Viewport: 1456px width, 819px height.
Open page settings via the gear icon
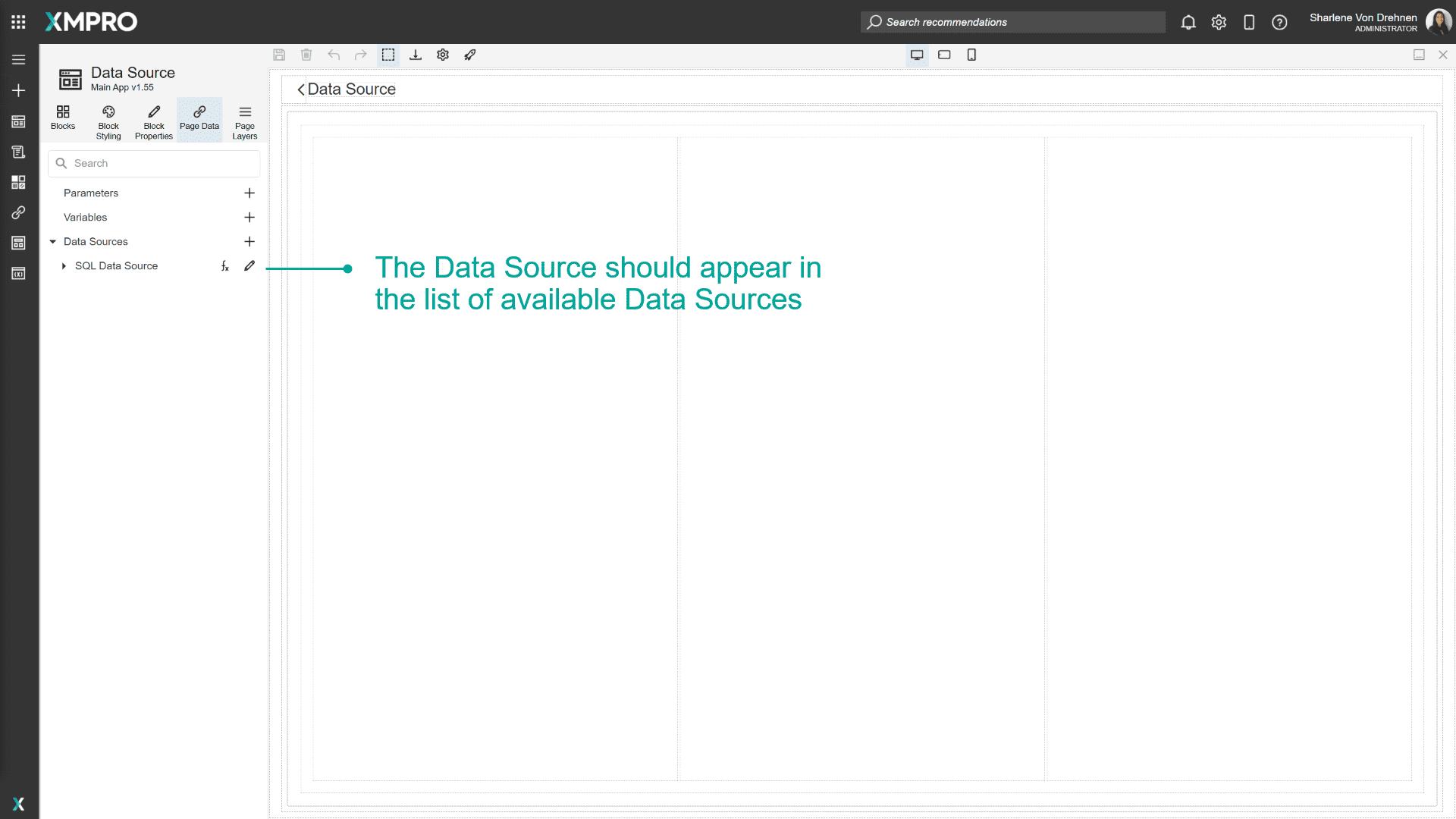pyautogui.click(x=443, y=55)
